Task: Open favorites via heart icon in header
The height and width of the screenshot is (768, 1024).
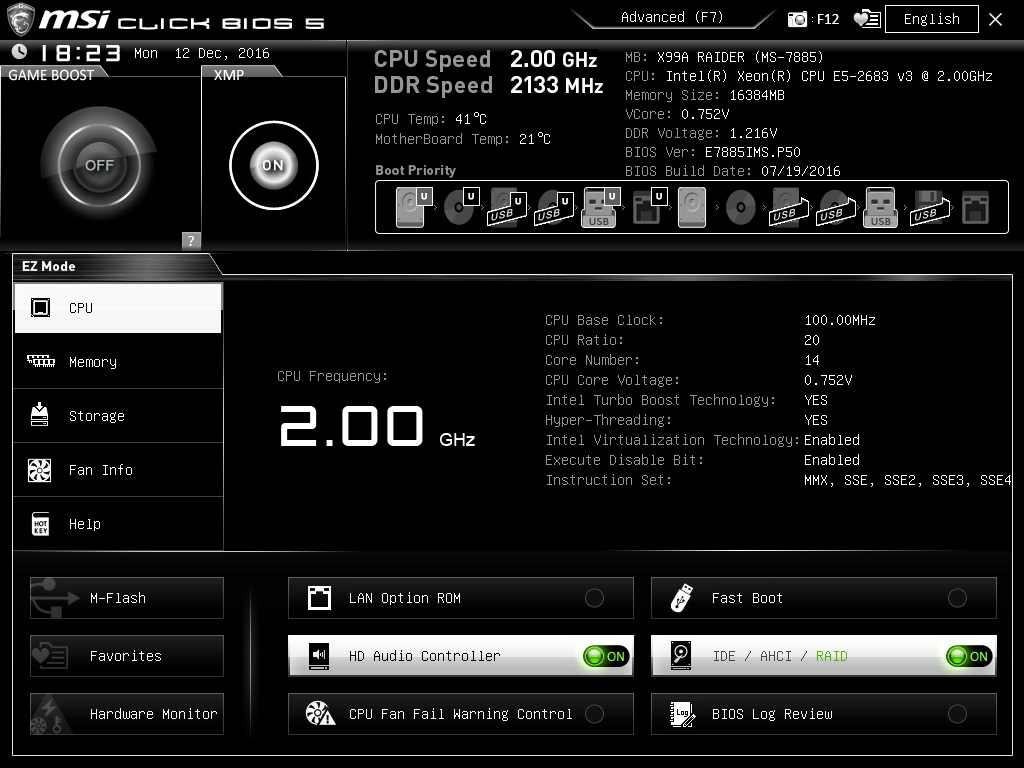Action: coord(867,19)
